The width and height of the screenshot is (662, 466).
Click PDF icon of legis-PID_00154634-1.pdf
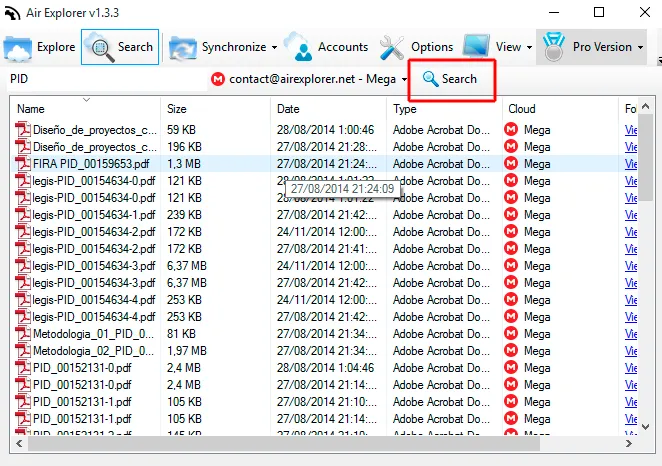[23, 214]
